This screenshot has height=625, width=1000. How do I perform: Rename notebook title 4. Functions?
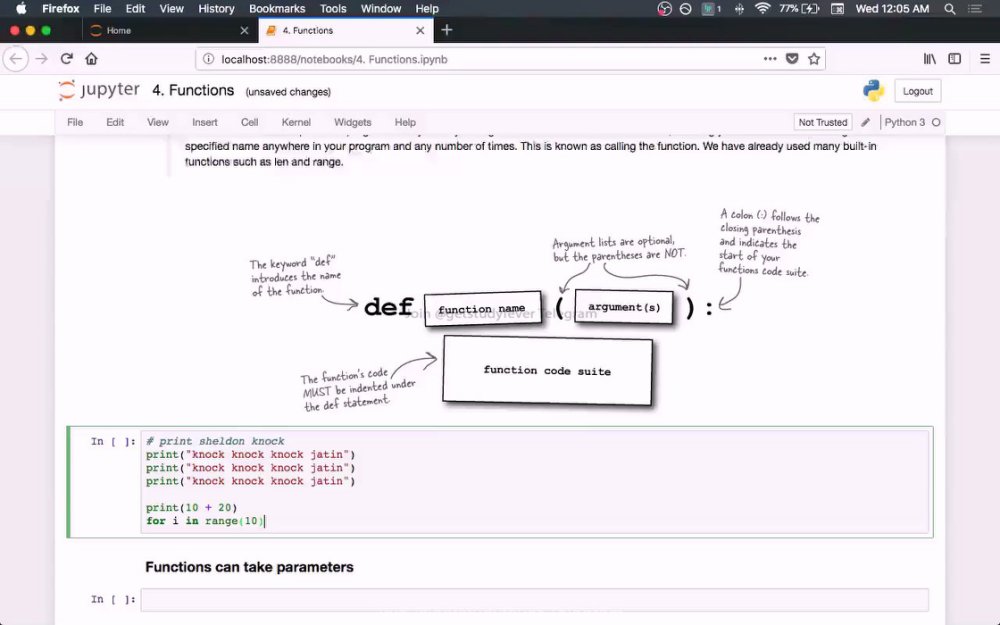point(193,91)
